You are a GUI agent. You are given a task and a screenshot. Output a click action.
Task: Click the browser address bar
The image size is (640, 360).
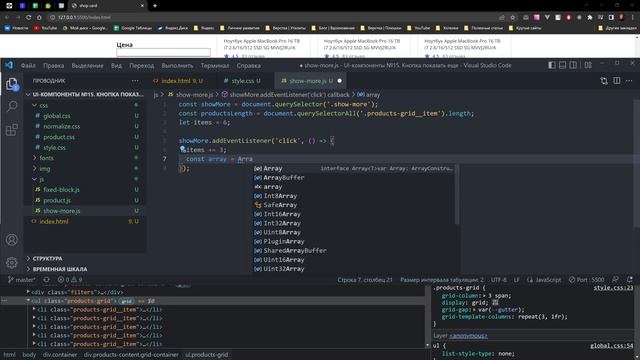pyautogui.click(x=269, y=18)
